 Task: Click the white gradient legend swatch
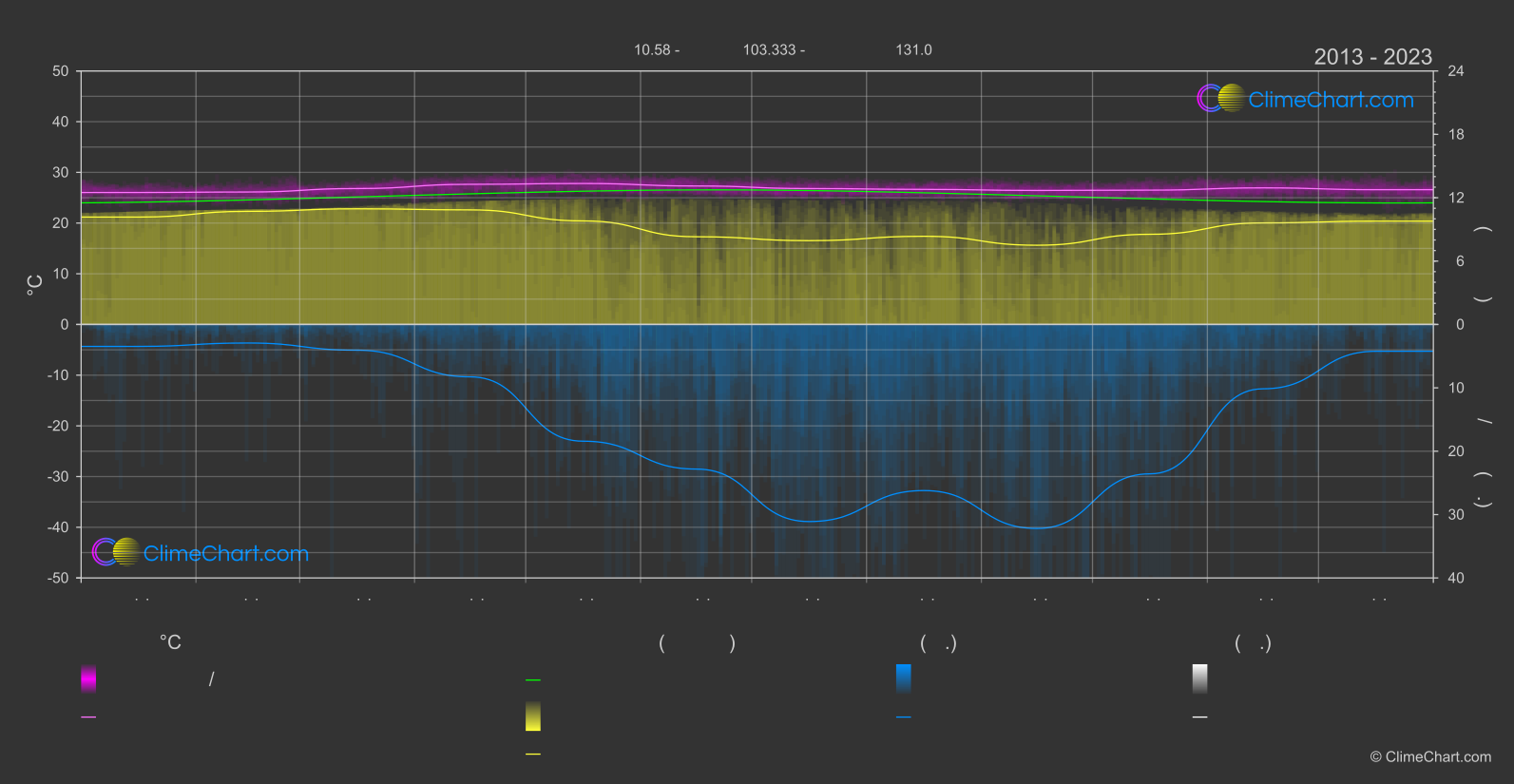pyautogui.click(x=1200, y=679)
